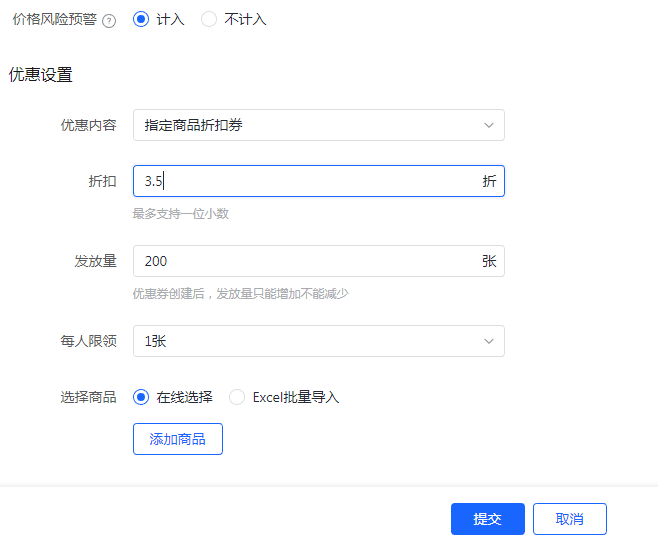Screen dimensions: 658x546
Task: Click the 选择商品 field label
Action: (88, 397)
